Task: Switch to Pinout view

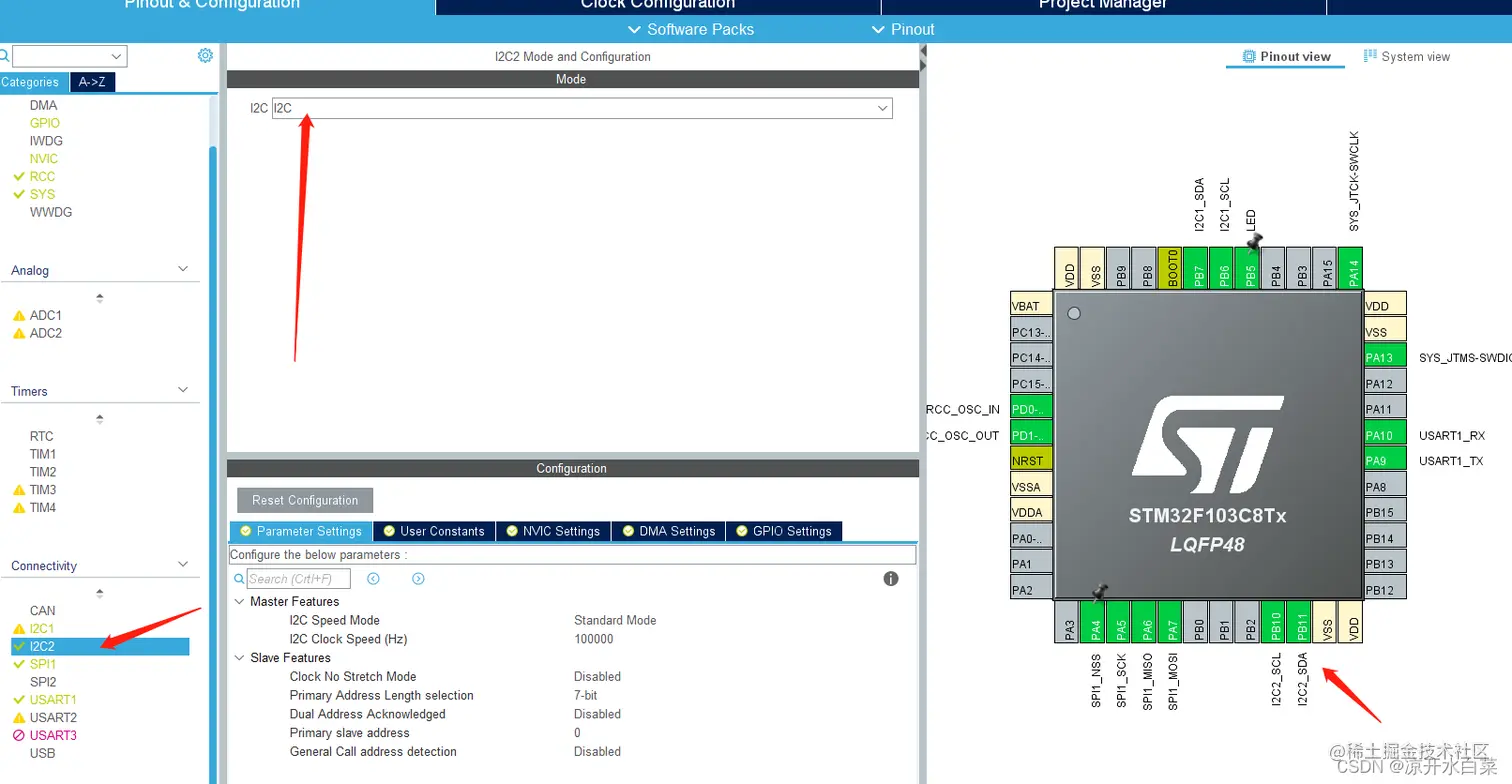Action: click(1286, 57)
